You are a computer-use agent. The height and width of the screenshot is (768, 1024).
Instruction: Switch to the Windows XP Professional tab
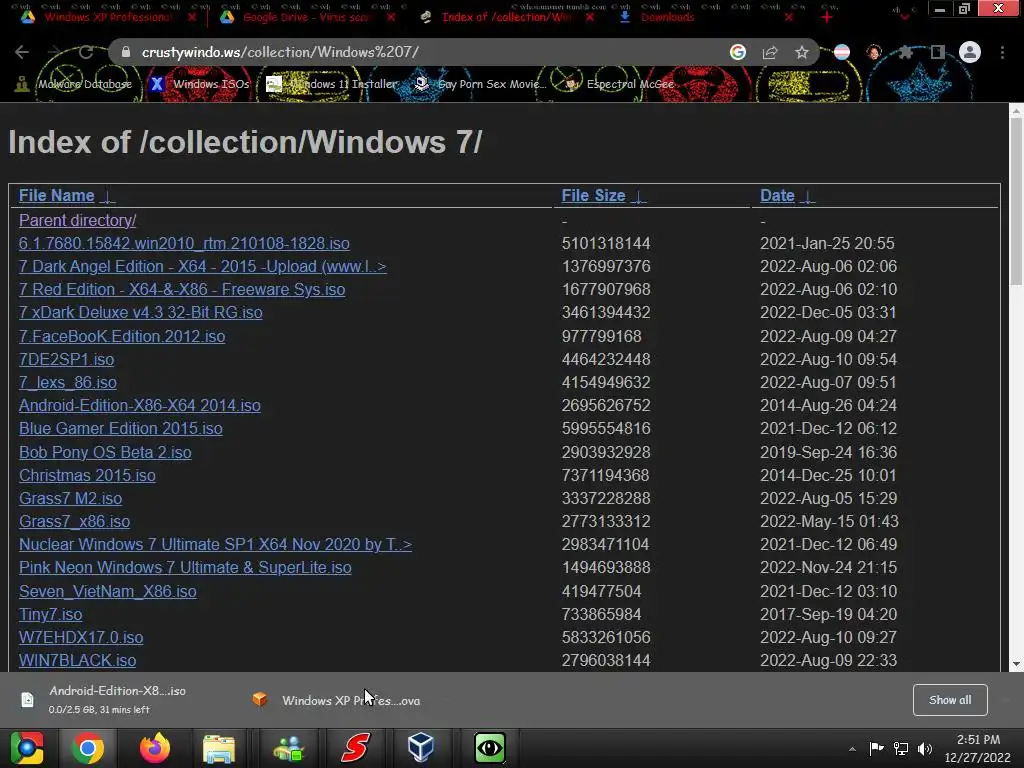coord(108,17)
